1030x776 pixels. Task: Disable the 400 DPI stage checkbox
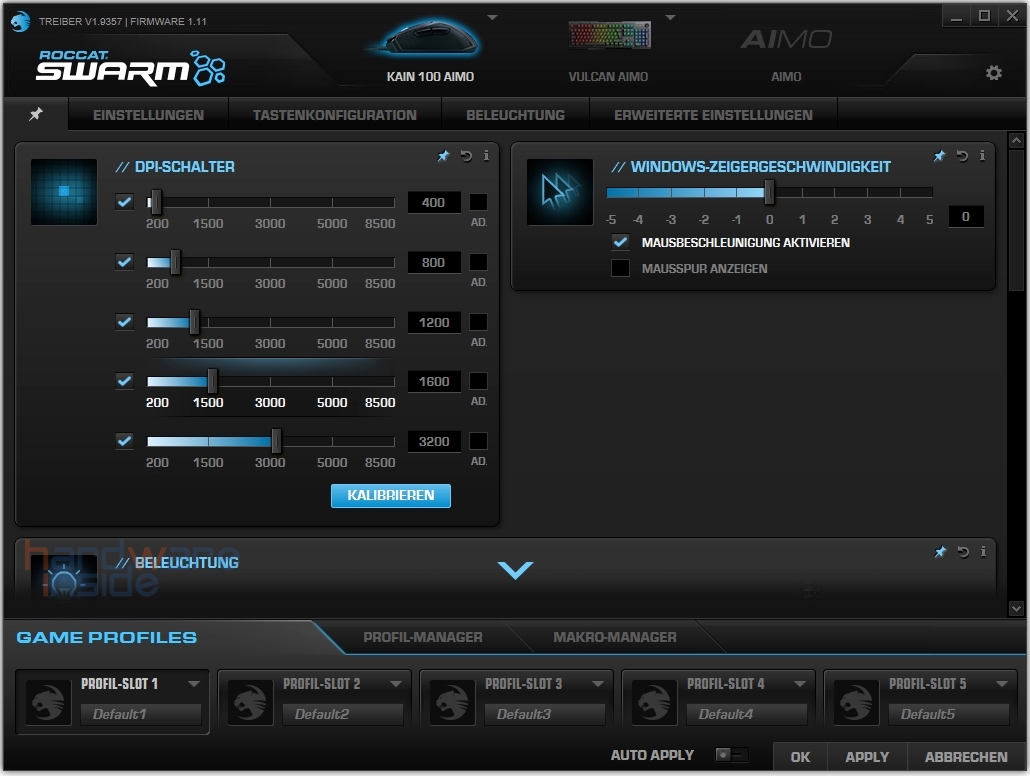pos(124,202)
